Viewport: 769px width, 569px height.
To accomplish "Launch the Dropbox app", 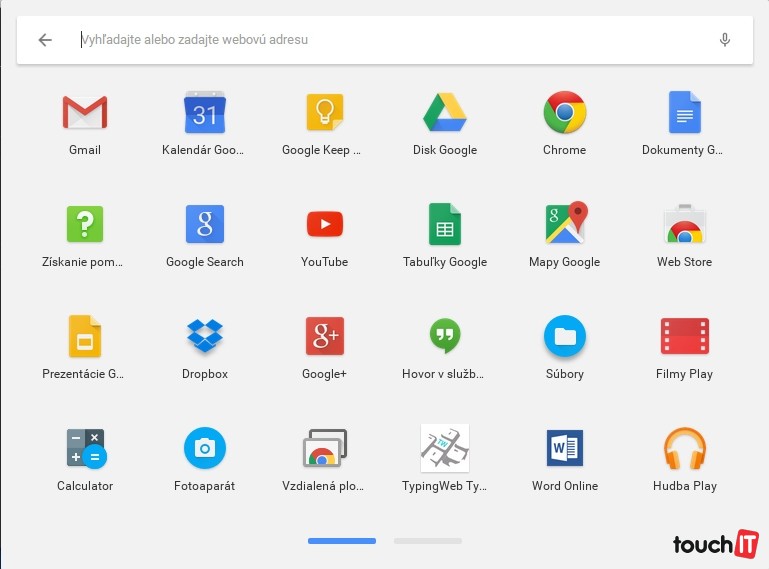I will tap(205, 337).
